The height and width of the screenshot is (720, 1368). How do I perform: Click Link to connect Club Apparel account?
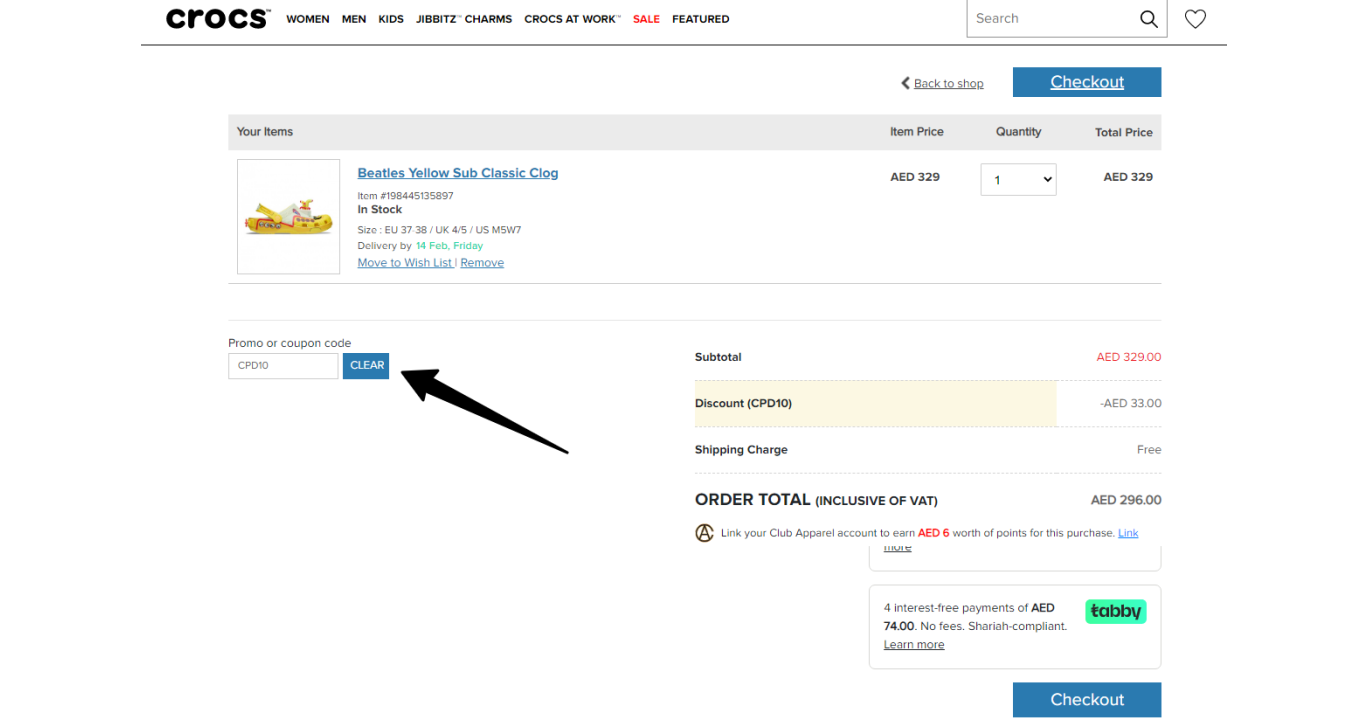[1128, 533]
